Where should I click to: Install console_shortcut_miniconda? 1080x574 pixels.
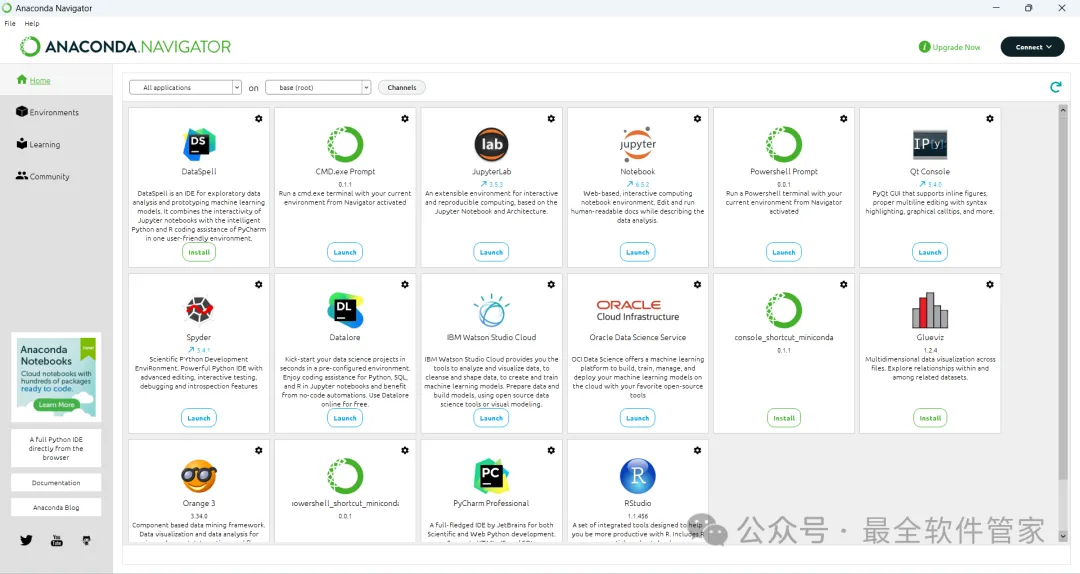pos(784,418)
